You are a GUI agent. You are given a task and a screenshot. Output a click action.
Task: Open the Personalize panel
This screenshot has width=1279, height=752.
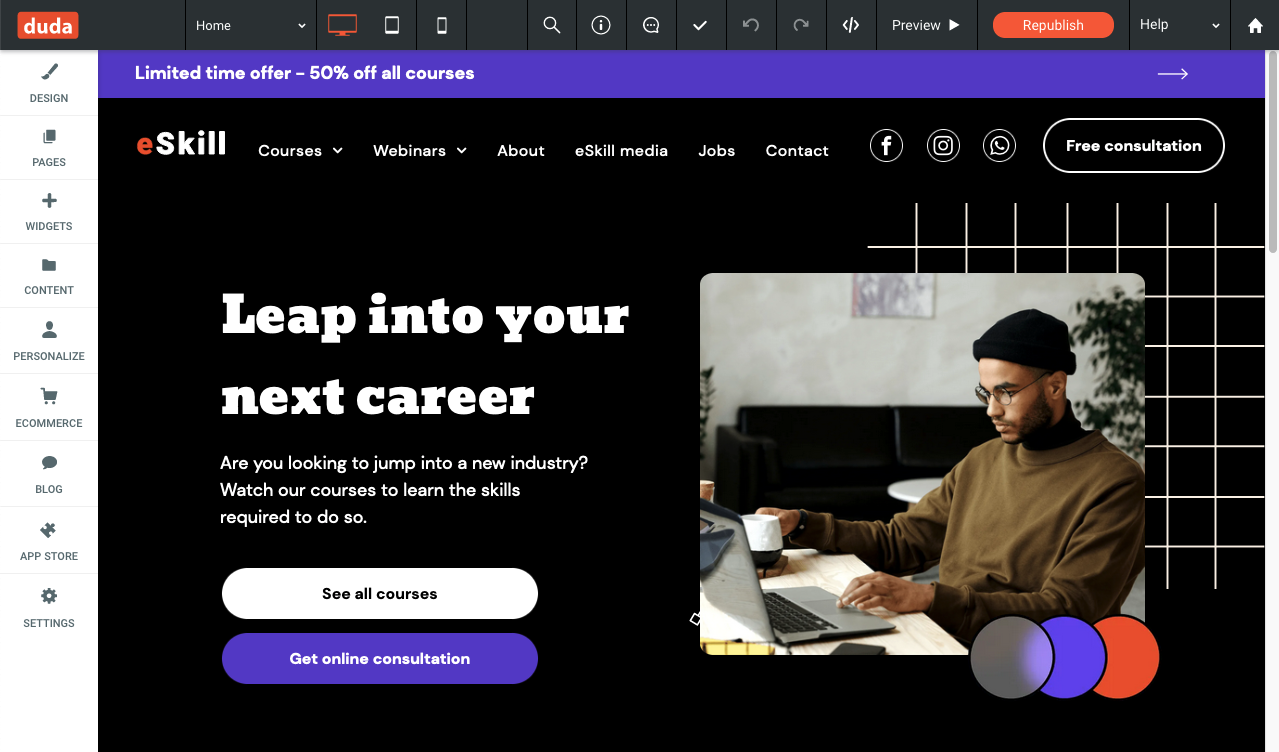tap(49, 341)
